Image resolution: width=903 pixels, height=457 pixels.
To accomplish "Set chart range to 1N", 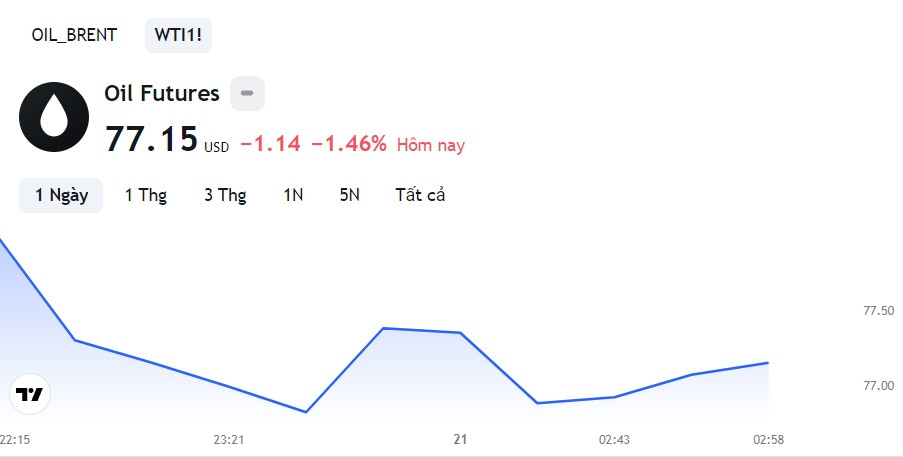I will tap(293, 195).
